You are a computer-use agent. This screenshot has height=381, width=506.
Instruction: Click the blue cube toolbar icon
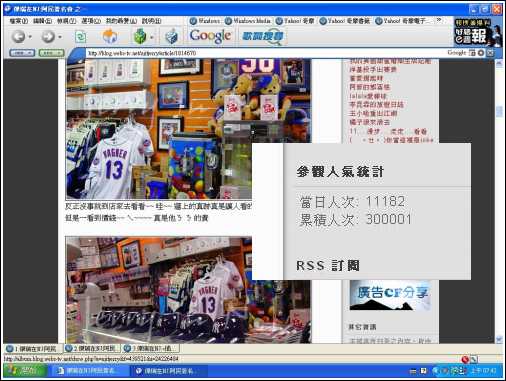click(172, 36)
